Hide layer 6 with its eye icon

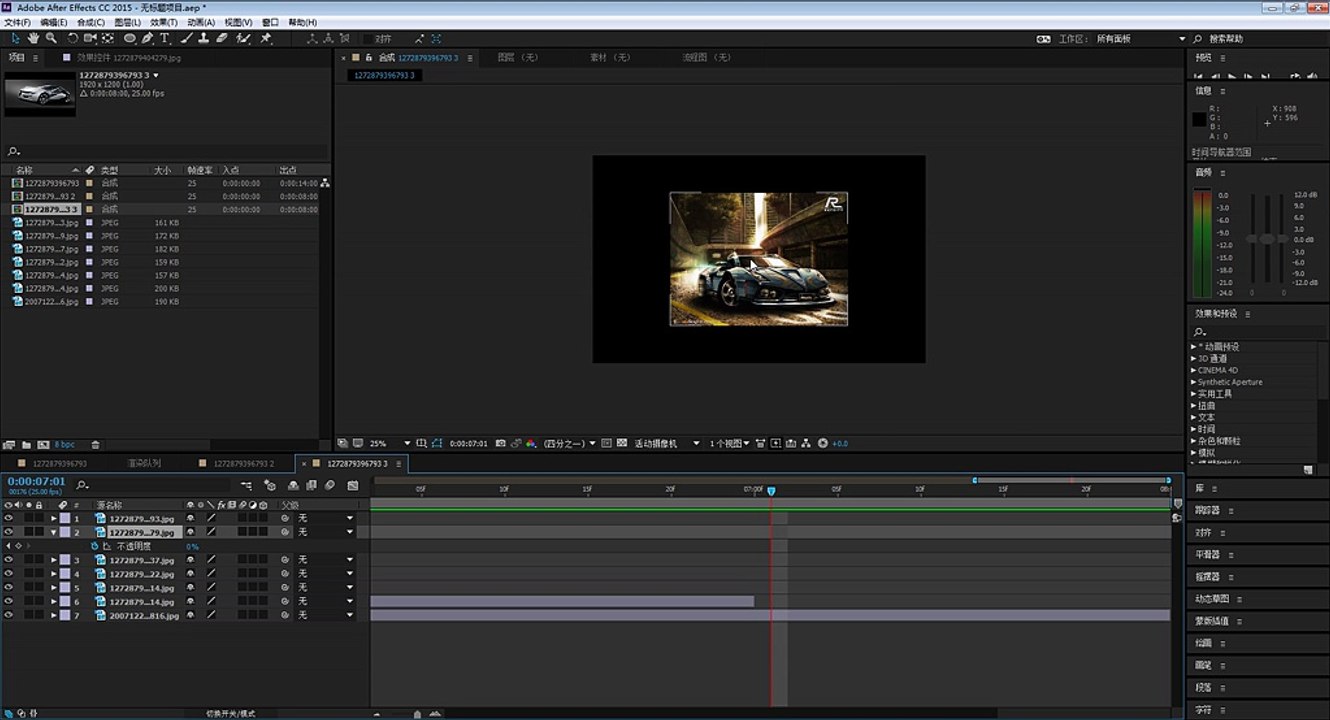8,601
